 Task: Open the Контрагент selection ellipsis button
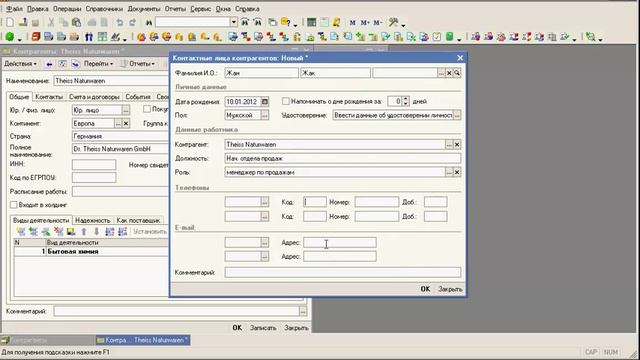pyautogui.click(x=449, y=144)
